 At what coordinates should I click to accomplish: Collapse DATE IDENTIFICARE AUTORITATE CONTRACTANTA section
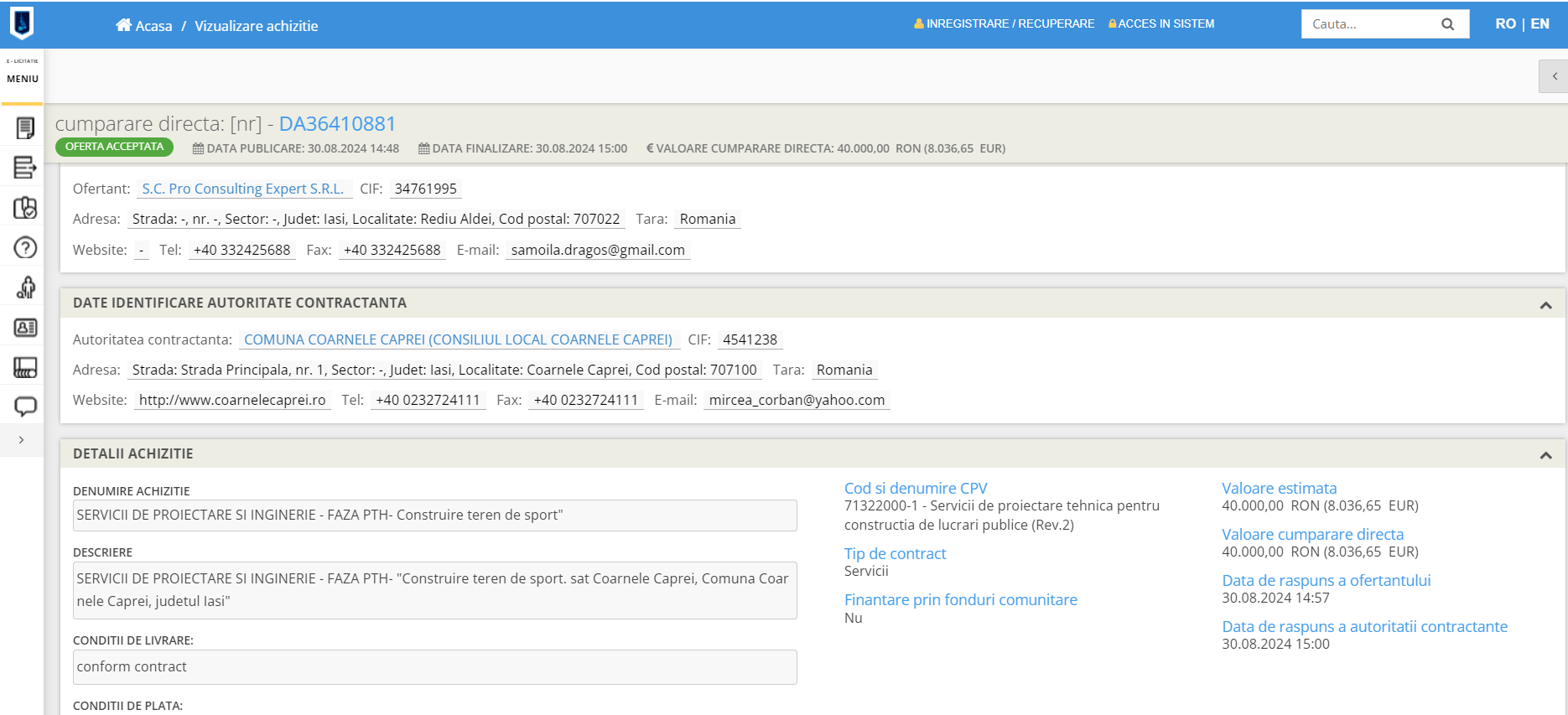[1545, 305]
